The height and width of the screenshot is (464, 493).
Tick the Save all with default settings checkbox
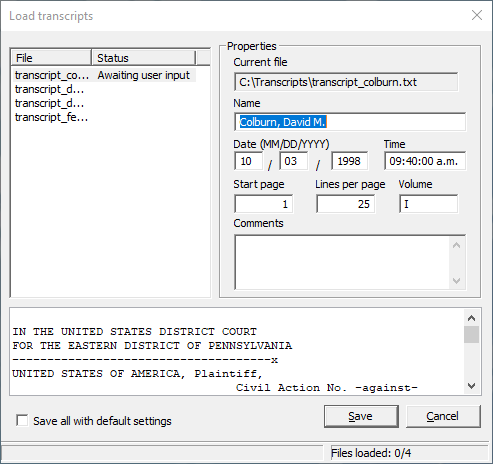point(22,420)
